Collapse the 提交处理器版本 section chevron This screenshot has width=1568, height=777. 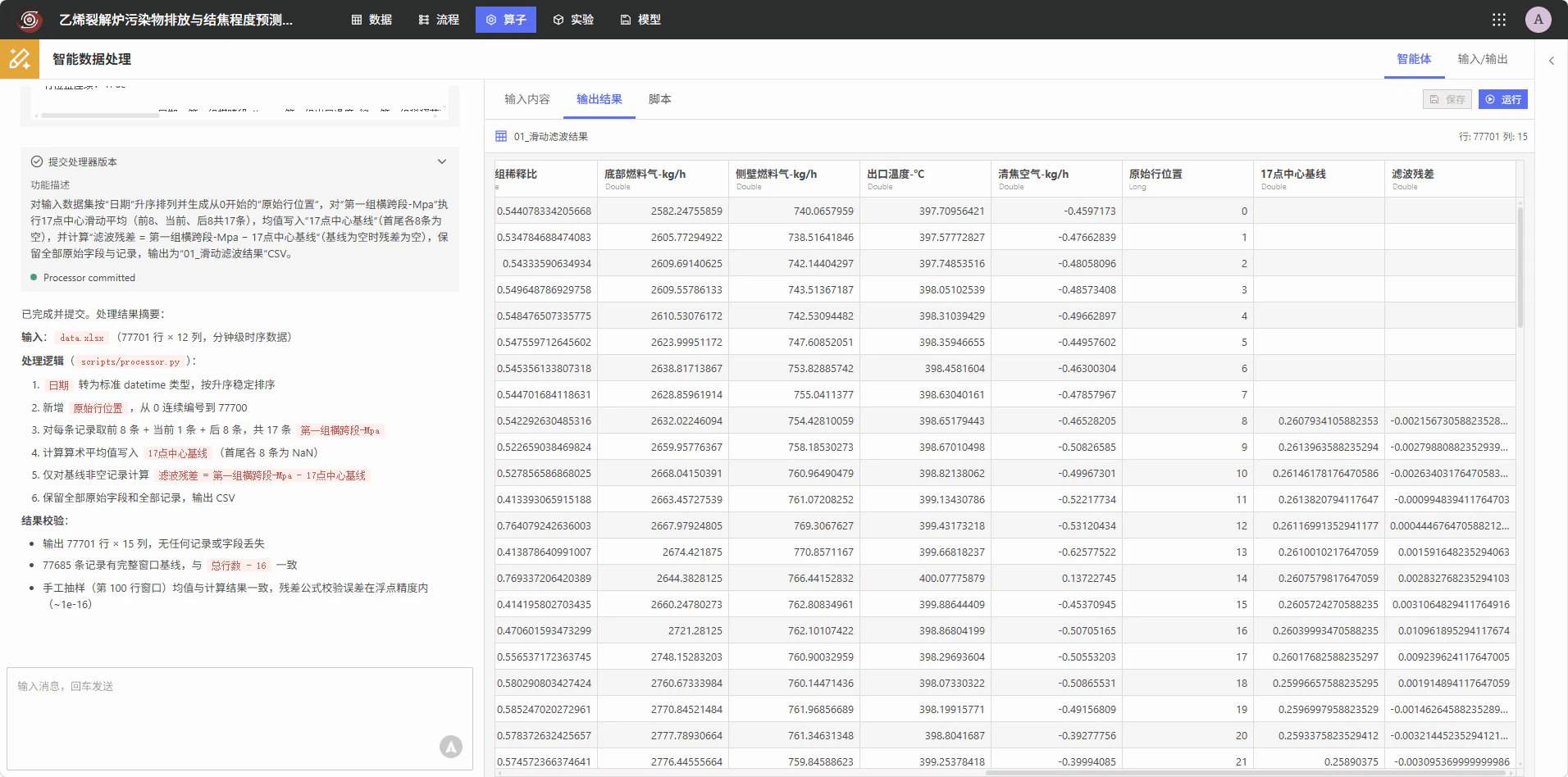(442, 161)
